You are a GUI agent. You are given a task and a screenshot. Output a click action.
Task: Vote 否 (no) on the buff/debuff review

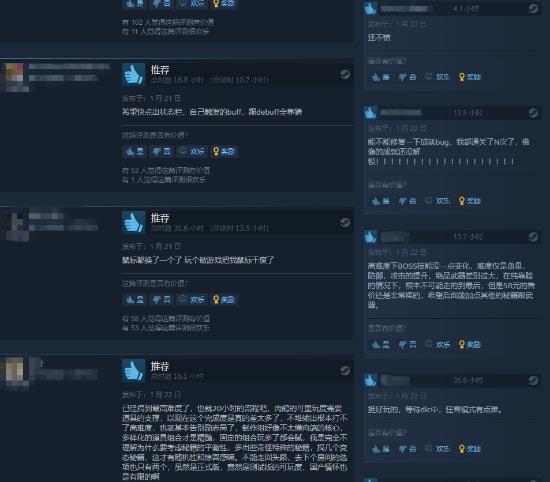[161, 152]
